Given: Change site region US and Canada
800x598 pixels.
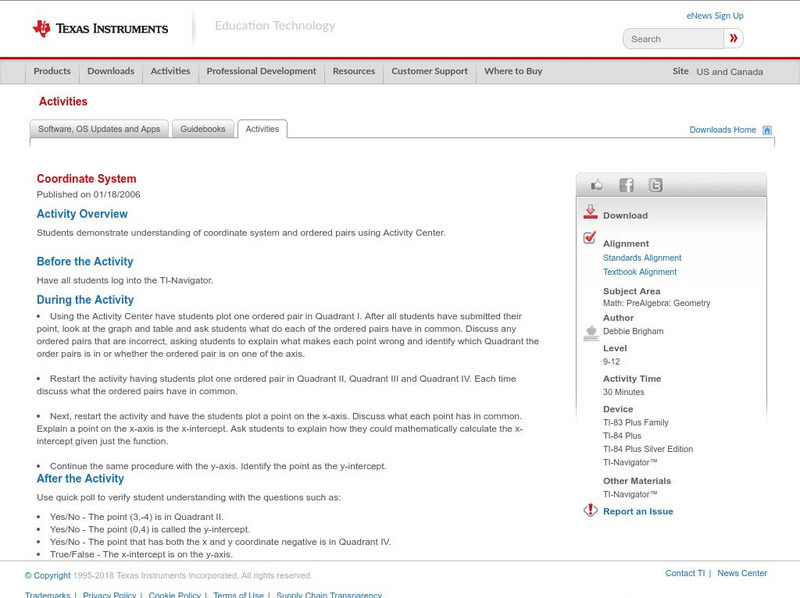Looking at the screenshot, I should 730,72.
